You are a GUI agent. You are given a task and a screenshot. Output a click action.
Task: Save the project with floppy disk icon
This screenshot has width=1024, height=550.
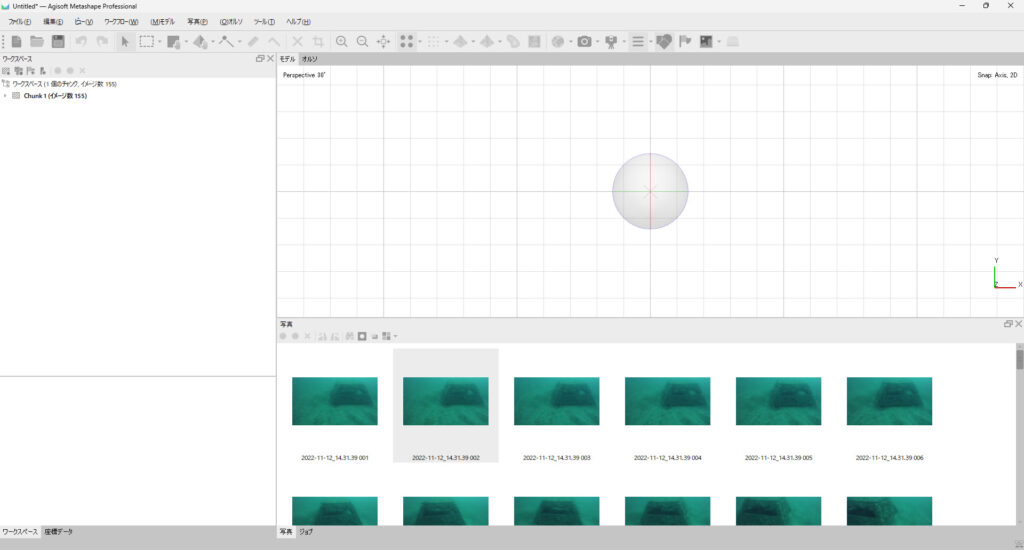[58, 42]
